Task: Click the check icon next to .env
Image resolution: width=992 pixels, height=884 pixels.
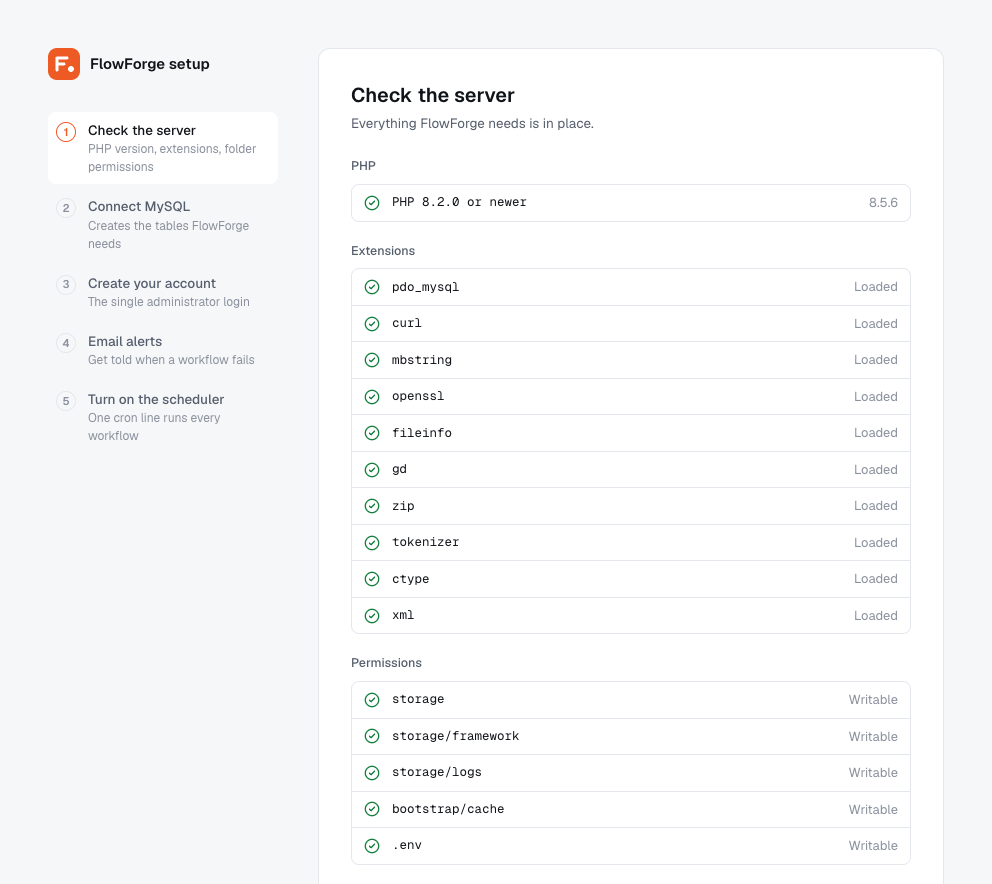Action: 372,845
